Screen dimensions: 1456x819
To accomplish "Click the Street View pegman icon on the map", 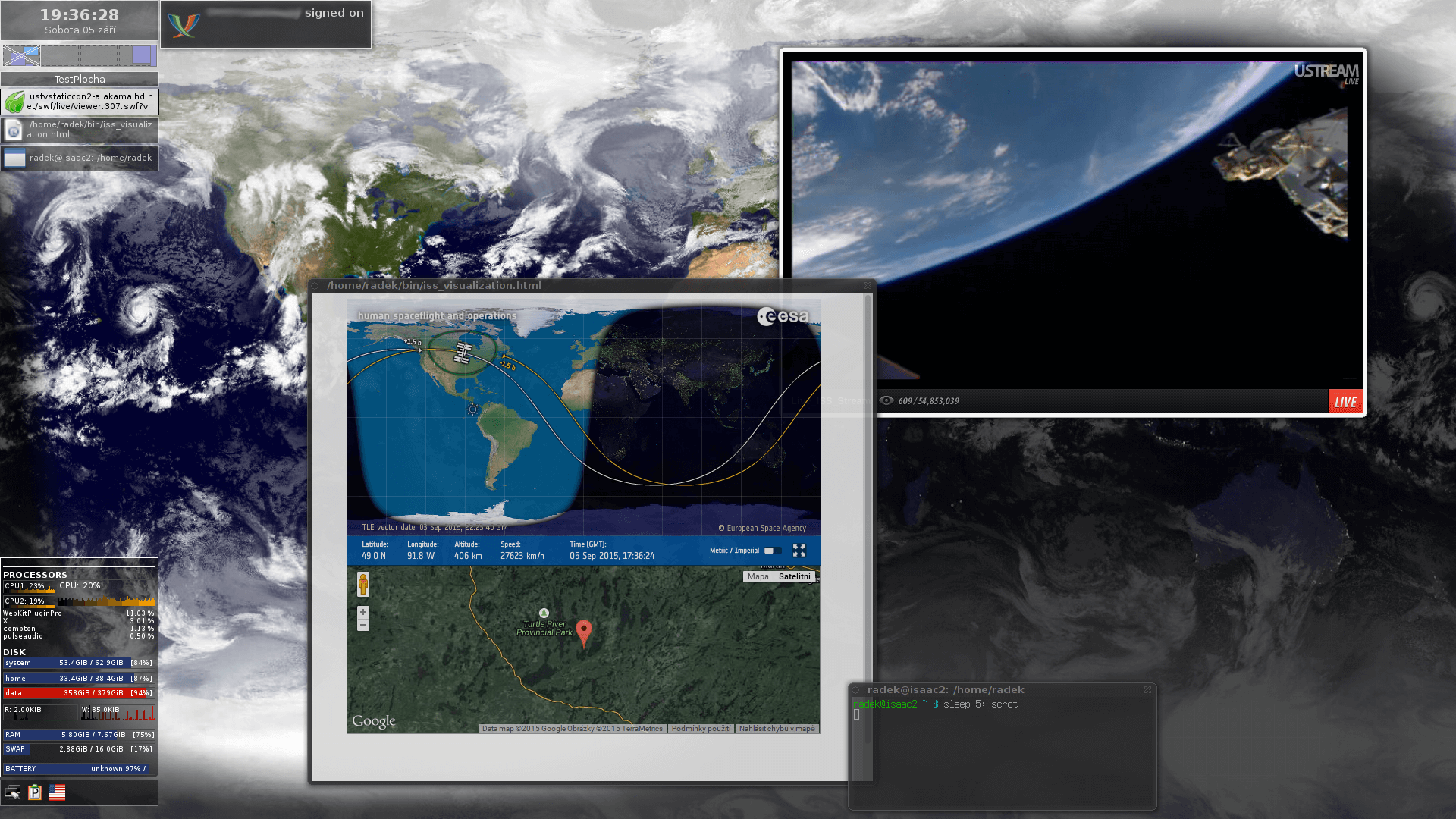I will (x=363, y=585).
